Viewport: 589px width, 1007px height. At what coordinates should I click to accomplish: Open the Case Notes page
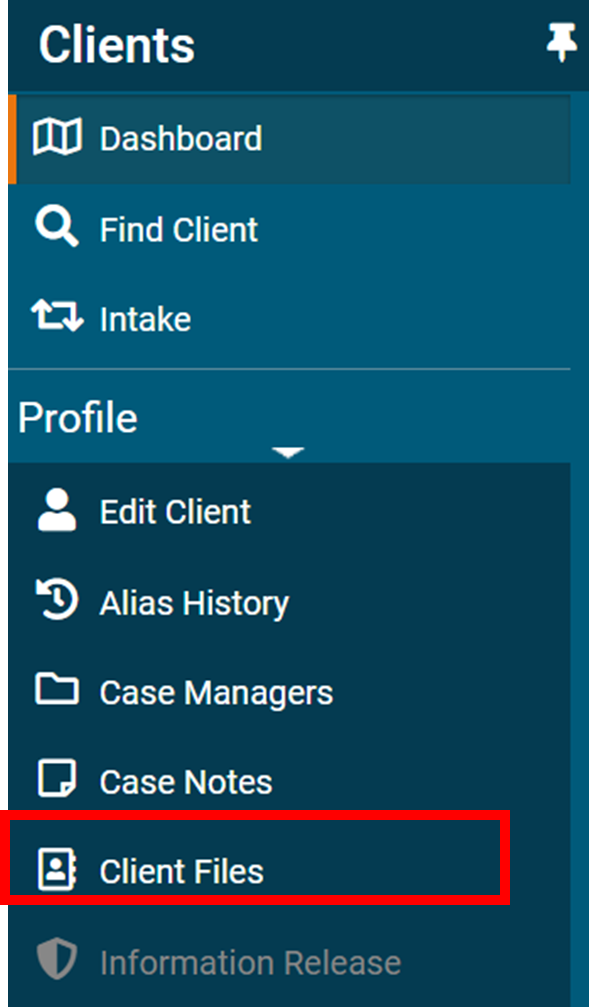coord(185,781)
